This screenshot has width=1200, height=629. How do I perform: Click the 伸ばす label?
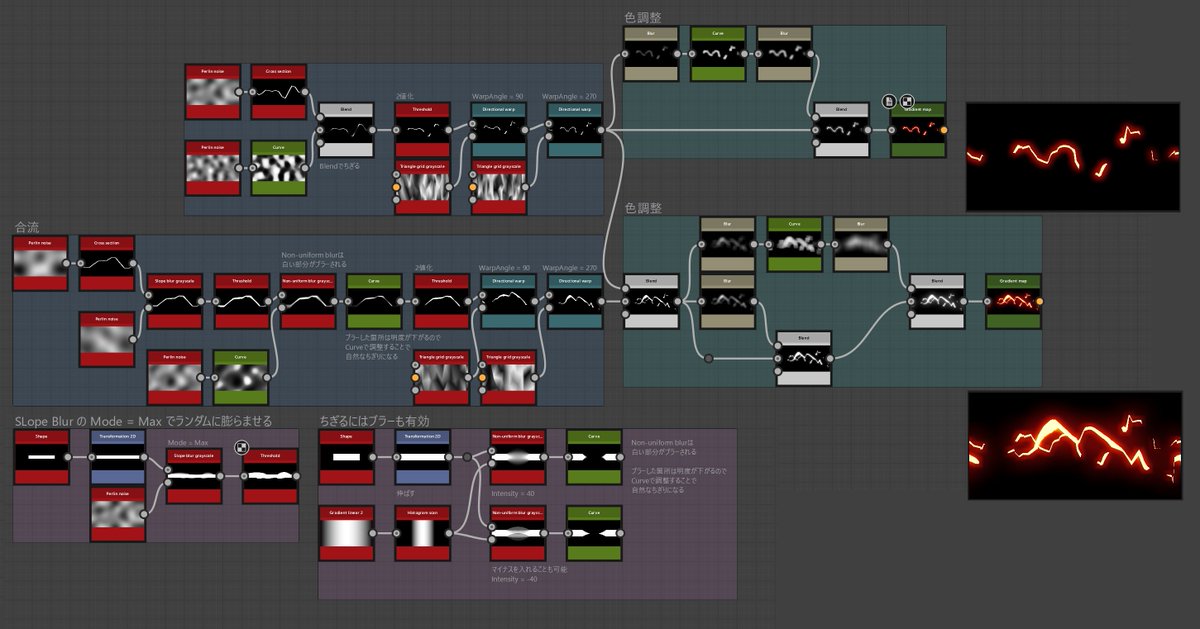point(405,493)
